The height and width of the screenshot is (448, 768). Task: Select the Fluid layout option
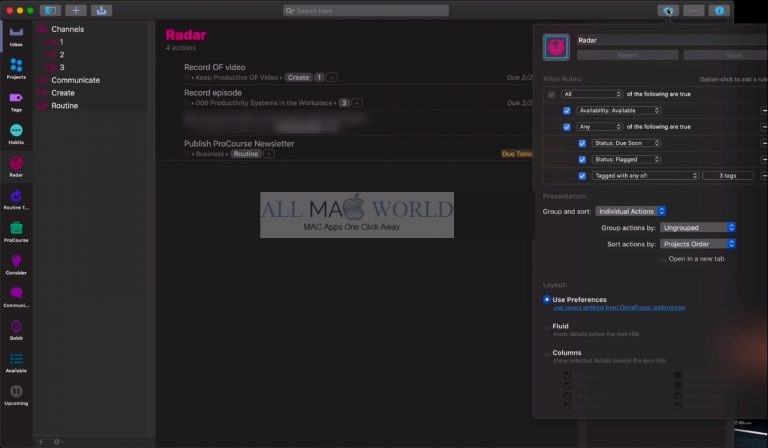(547, 326)
